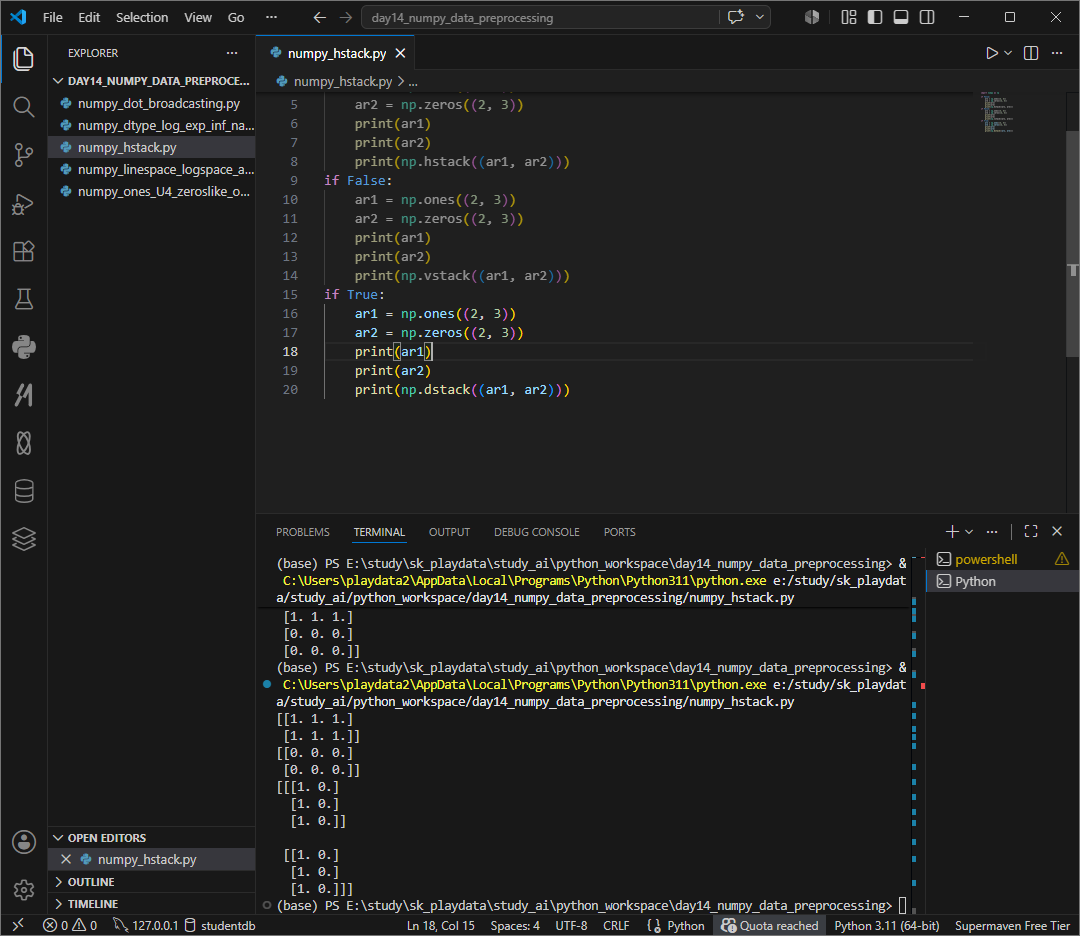Viewport: 1080px width, 936px height.
Task: Click the Quota reached status item
Action: point(769,926)
